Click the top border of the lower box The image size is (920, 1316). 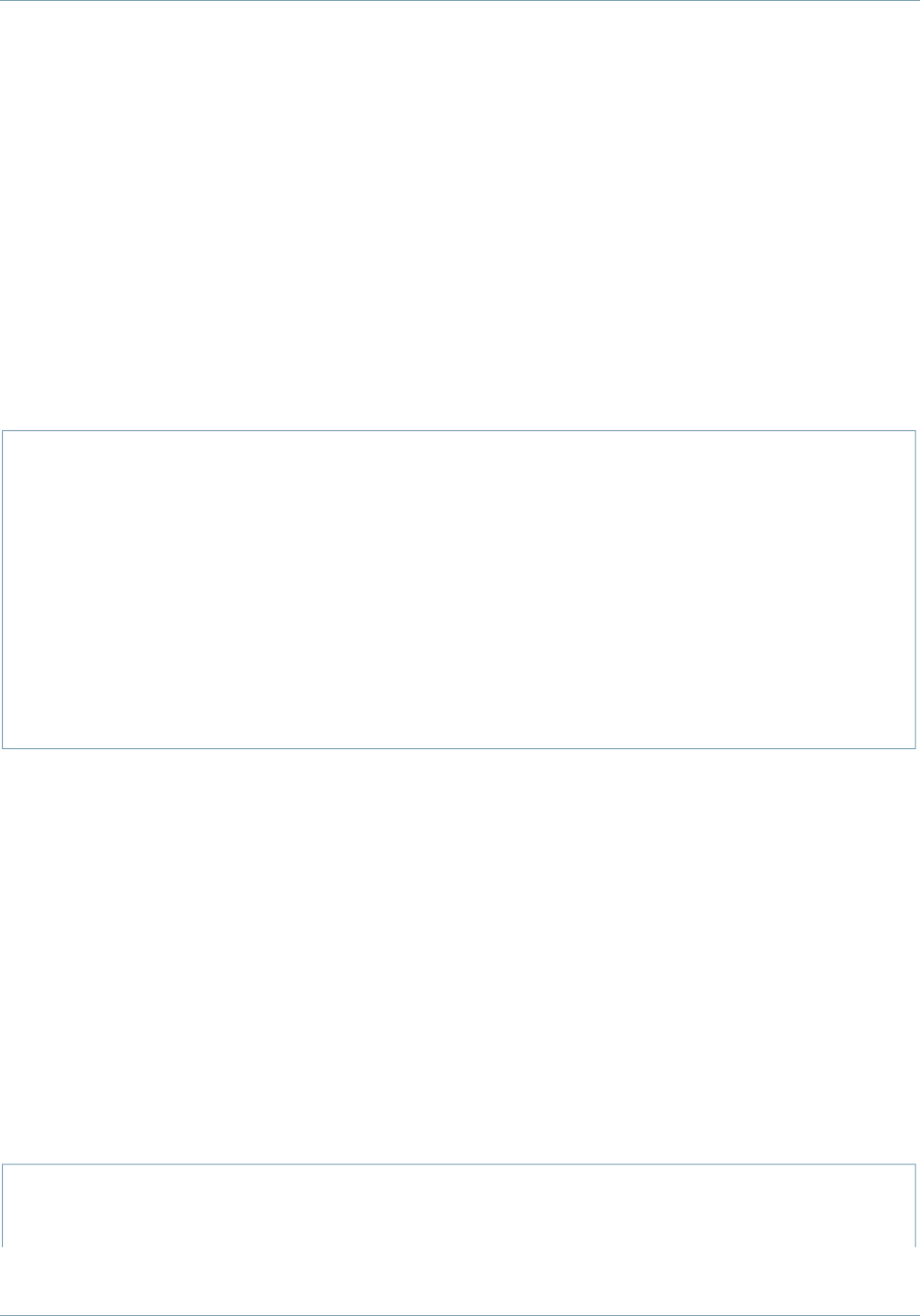coord(458,1164)
